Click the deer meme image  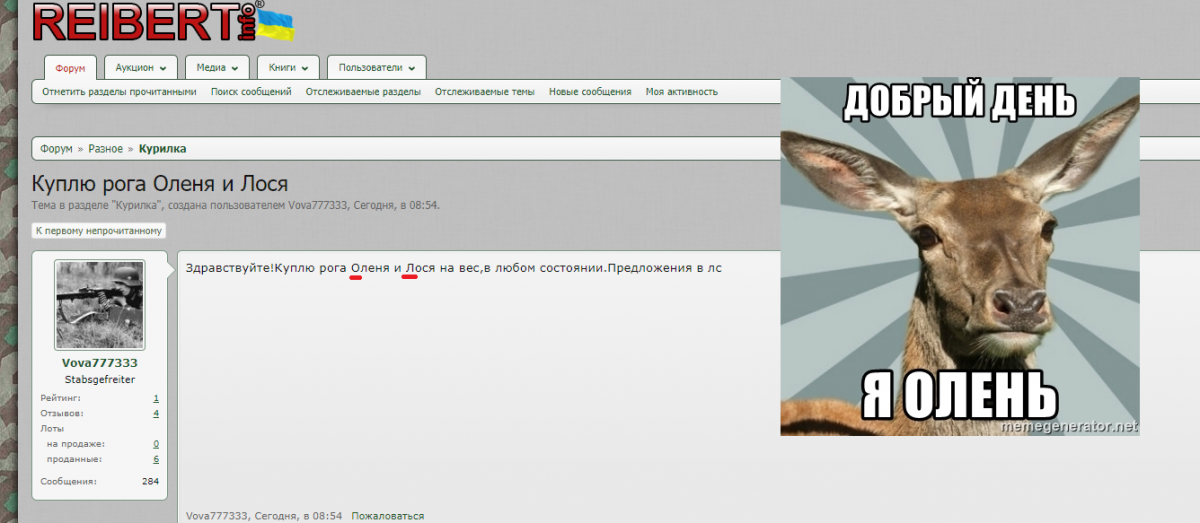(960, 257)
